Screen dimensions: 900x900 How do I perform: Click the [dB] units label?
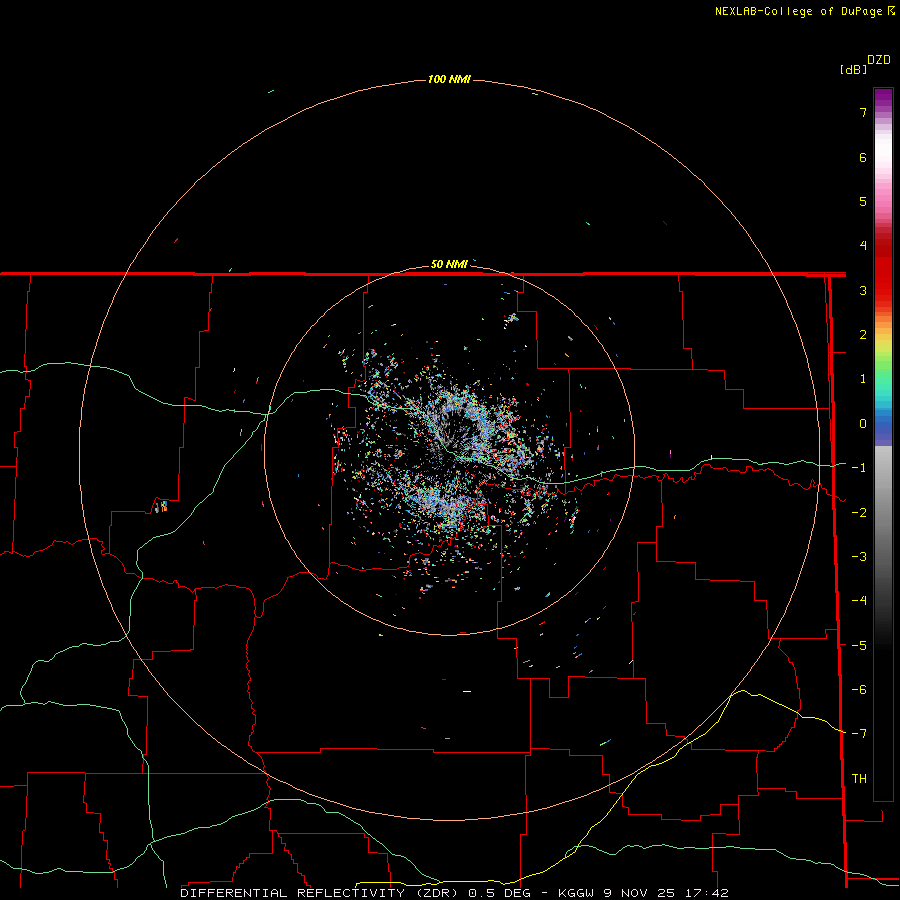pos(853,69)
